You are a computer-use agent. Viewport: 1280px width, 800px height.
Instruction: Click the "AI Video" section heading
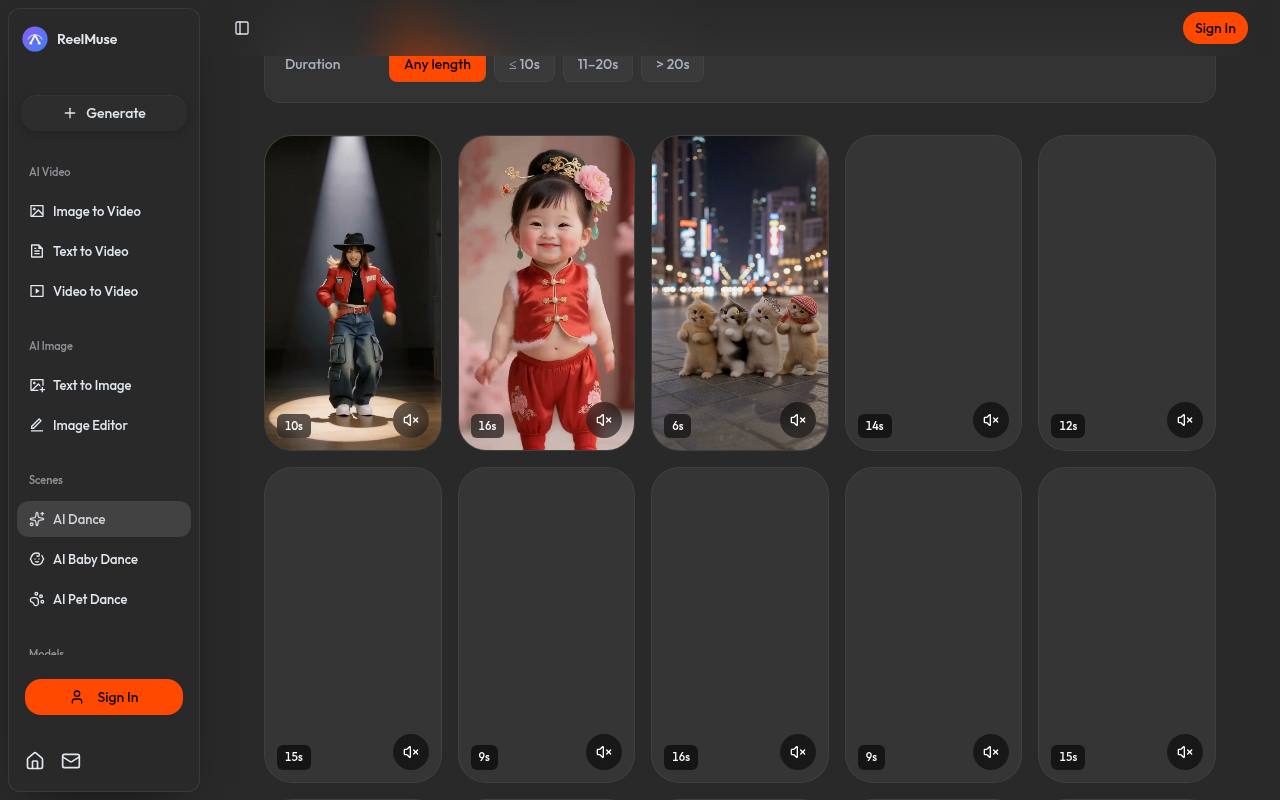pos(50,172)
